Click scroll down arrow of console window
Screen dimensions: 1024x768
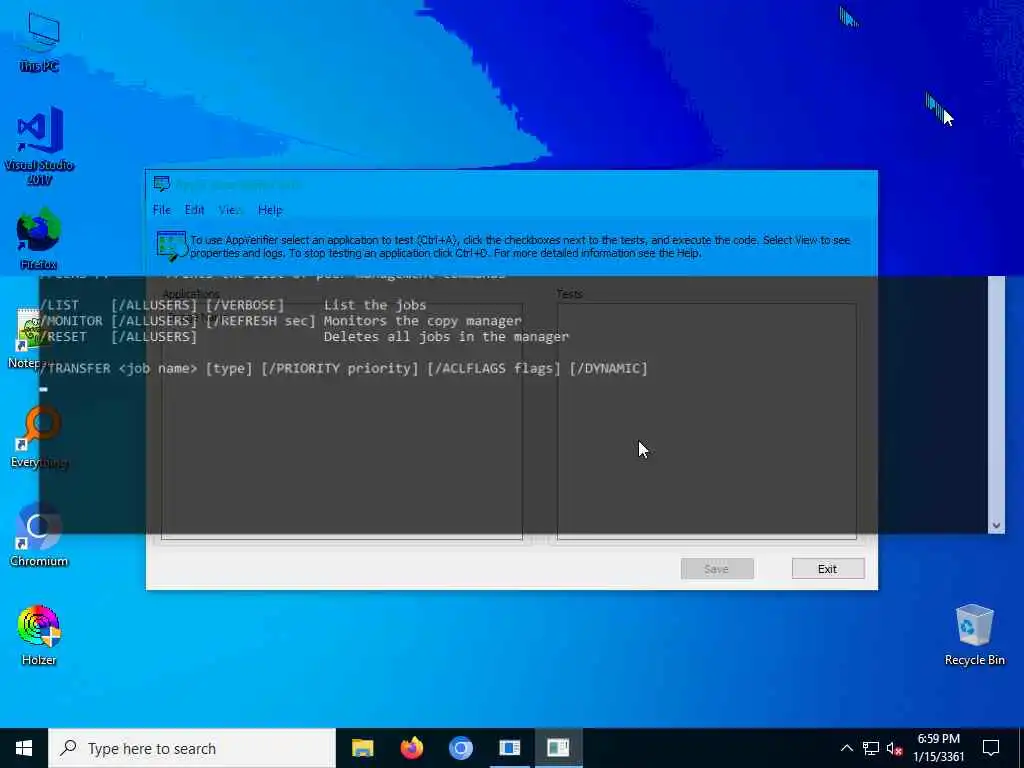pyautogui.click(x=997, y=525)
